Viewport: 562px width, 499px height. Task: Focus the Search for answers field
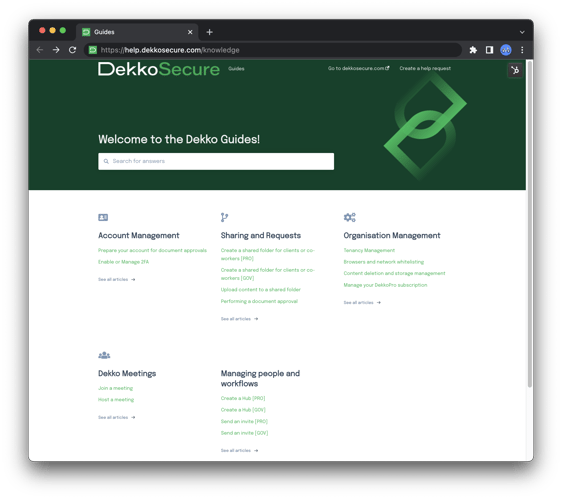point(216,161)
